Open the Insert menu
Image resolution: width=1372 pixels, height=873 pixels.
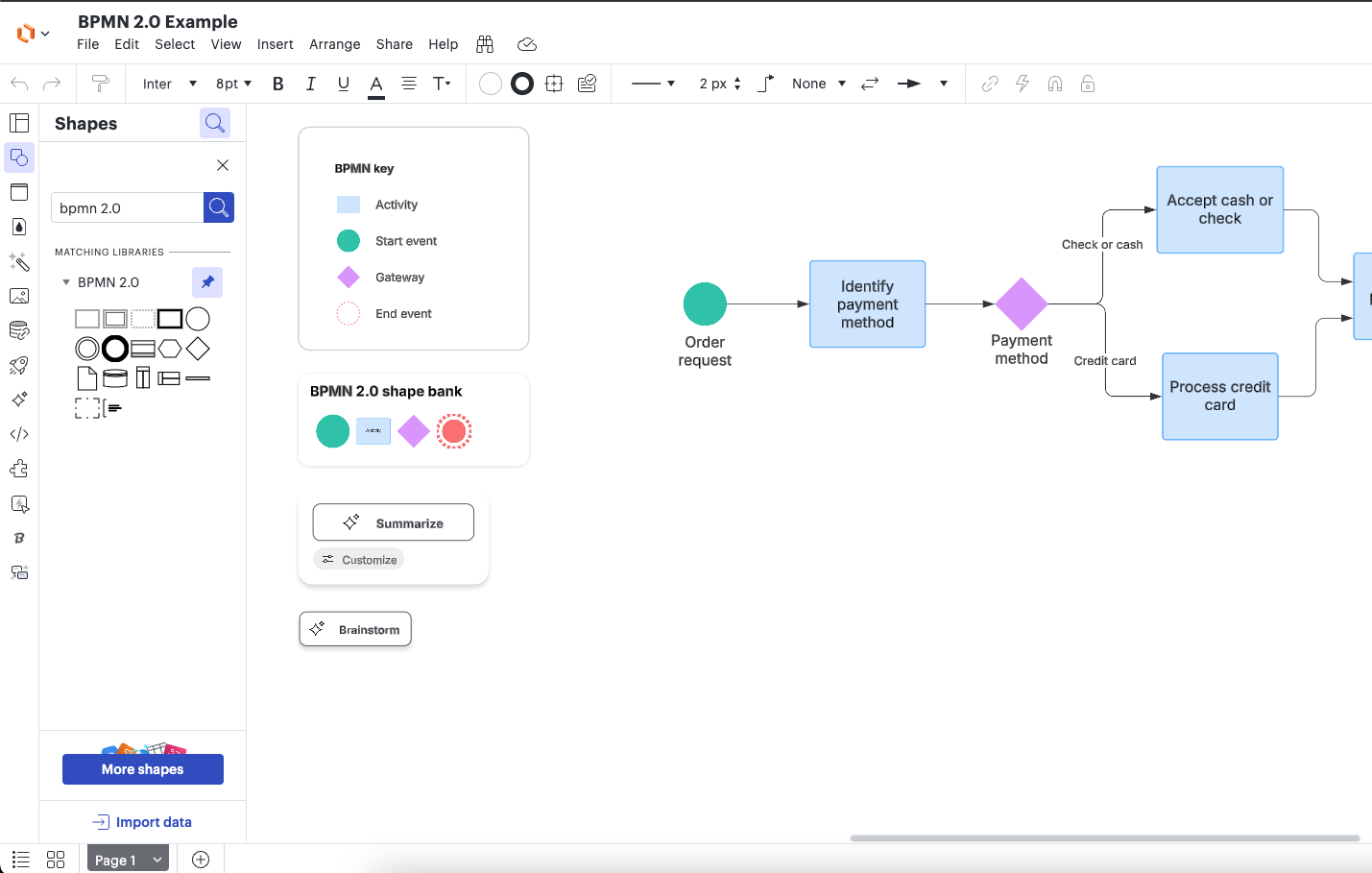pyautogui.click(x=275, y=44)
